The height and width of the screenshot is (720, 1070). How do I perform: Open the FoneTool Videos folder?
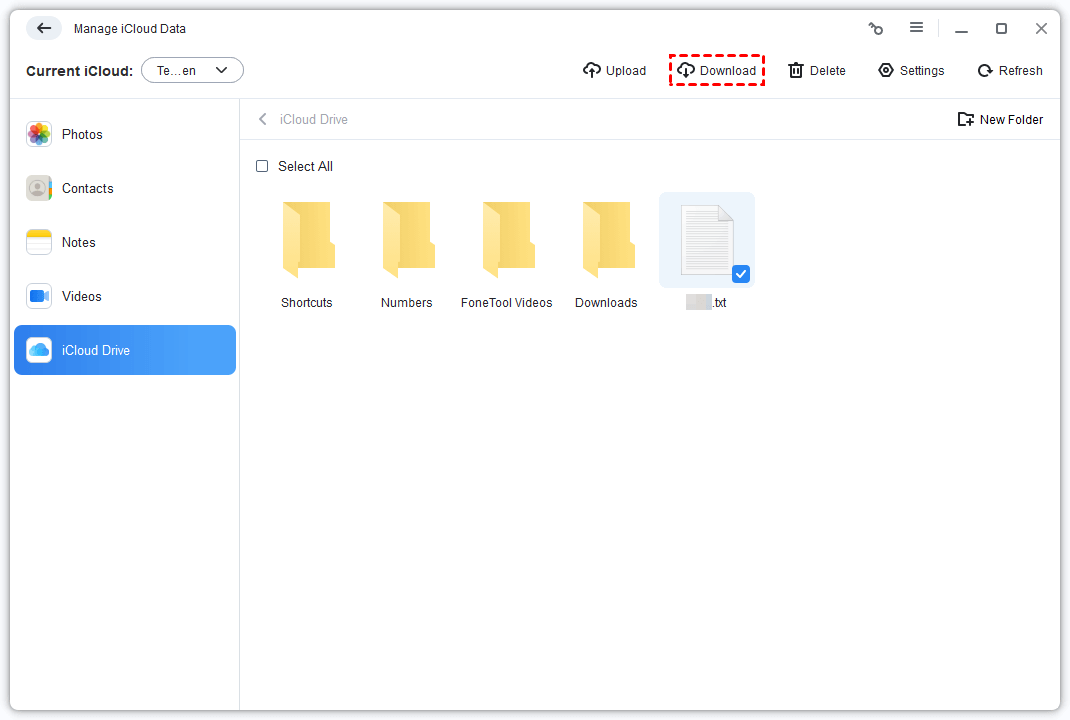(x=507, y=240)
